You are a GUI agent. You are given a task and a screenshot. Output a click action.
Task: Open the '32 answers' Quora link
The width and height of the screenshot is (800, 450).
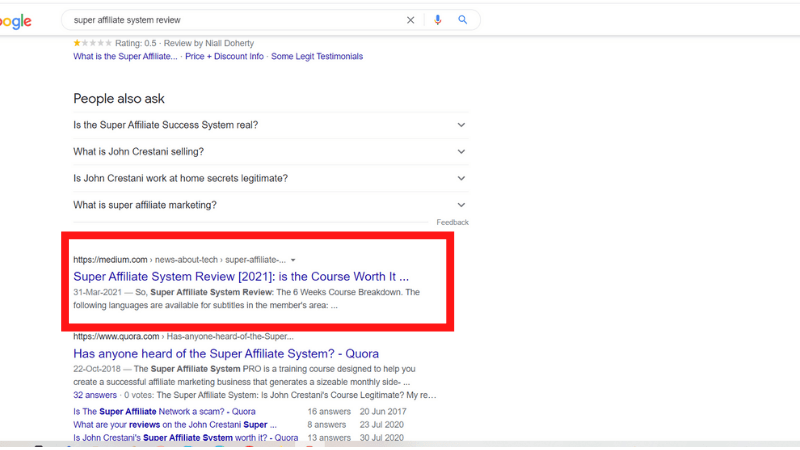point(94,395)
